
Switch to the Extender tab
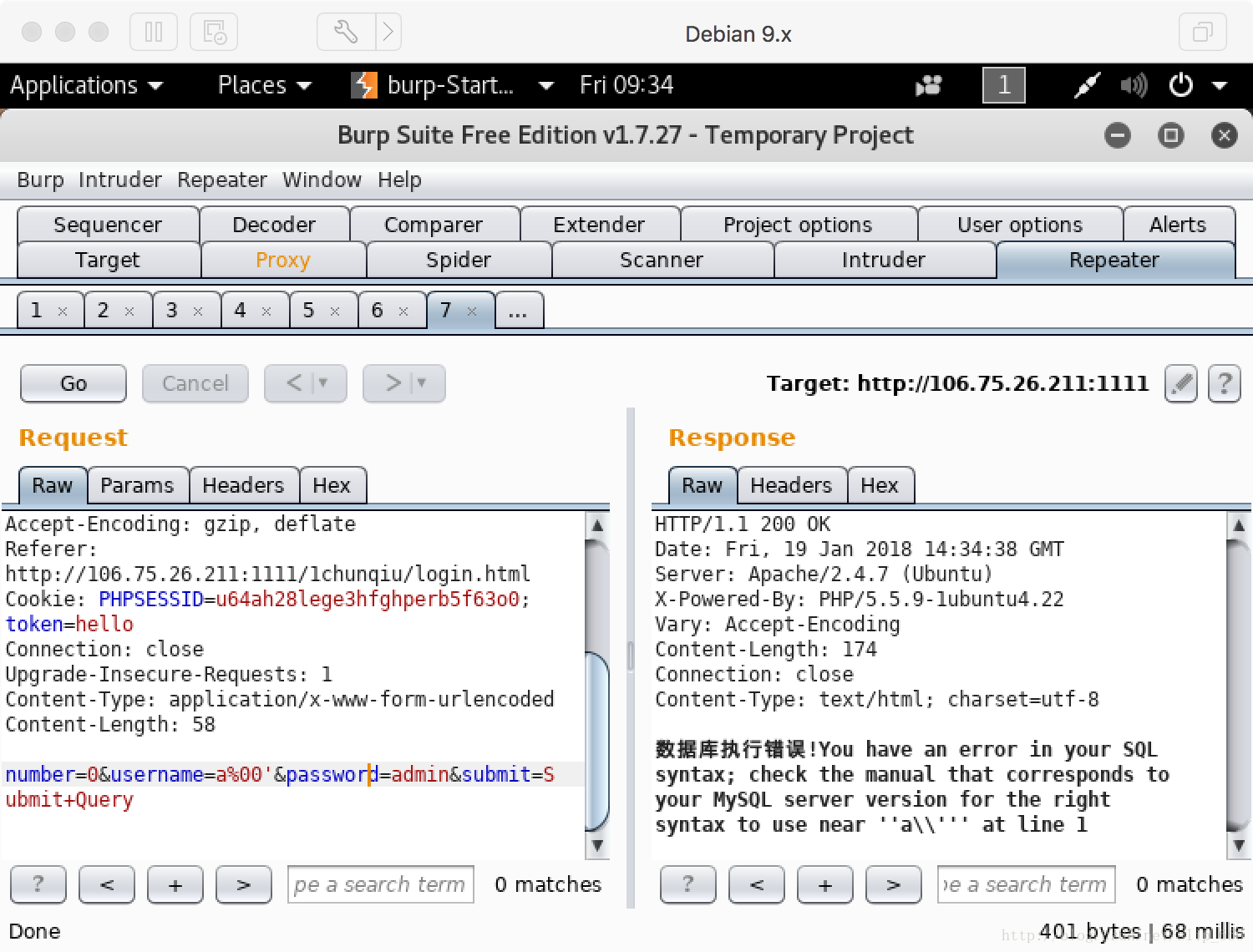(599, 225)
